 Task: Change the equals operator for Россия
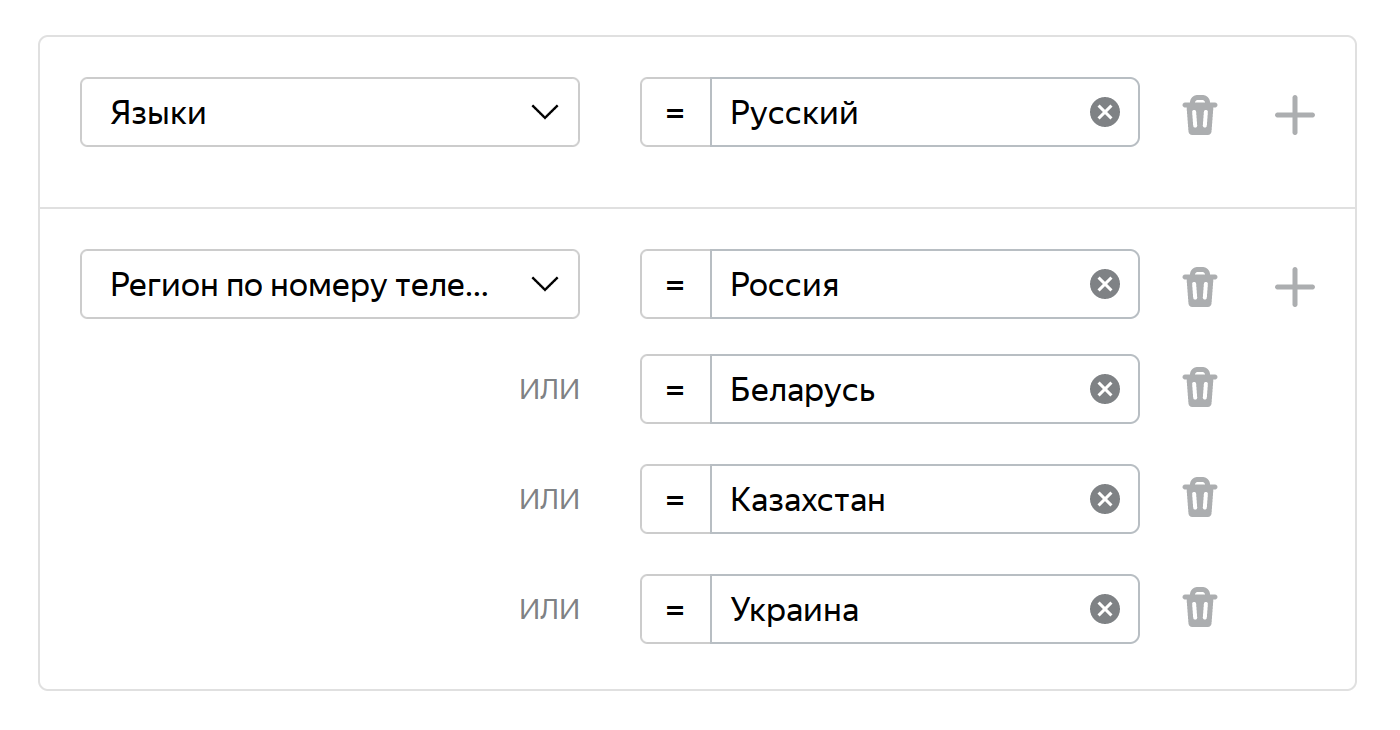tap(675, 284)
